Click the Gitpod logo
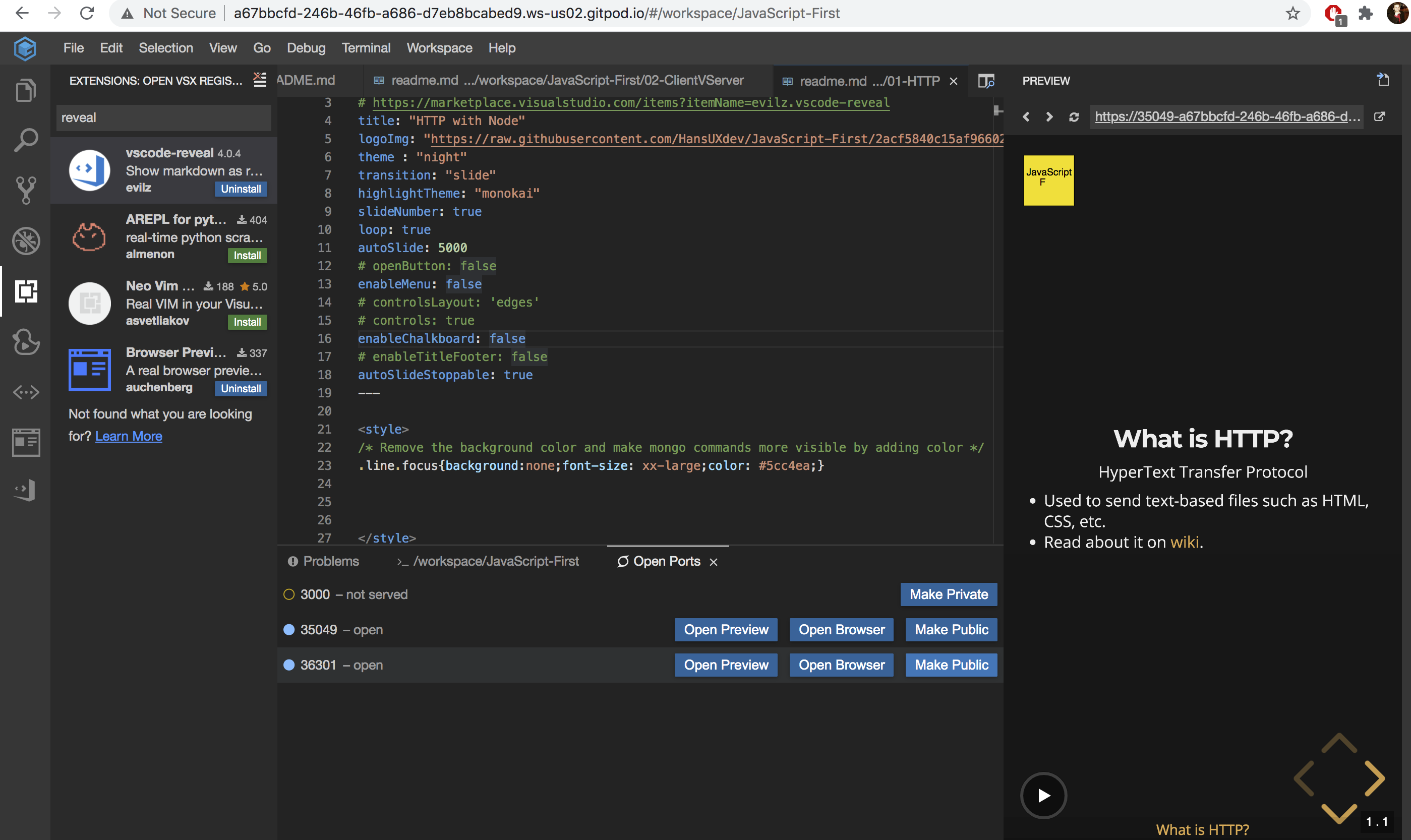 tap(24, 48)
